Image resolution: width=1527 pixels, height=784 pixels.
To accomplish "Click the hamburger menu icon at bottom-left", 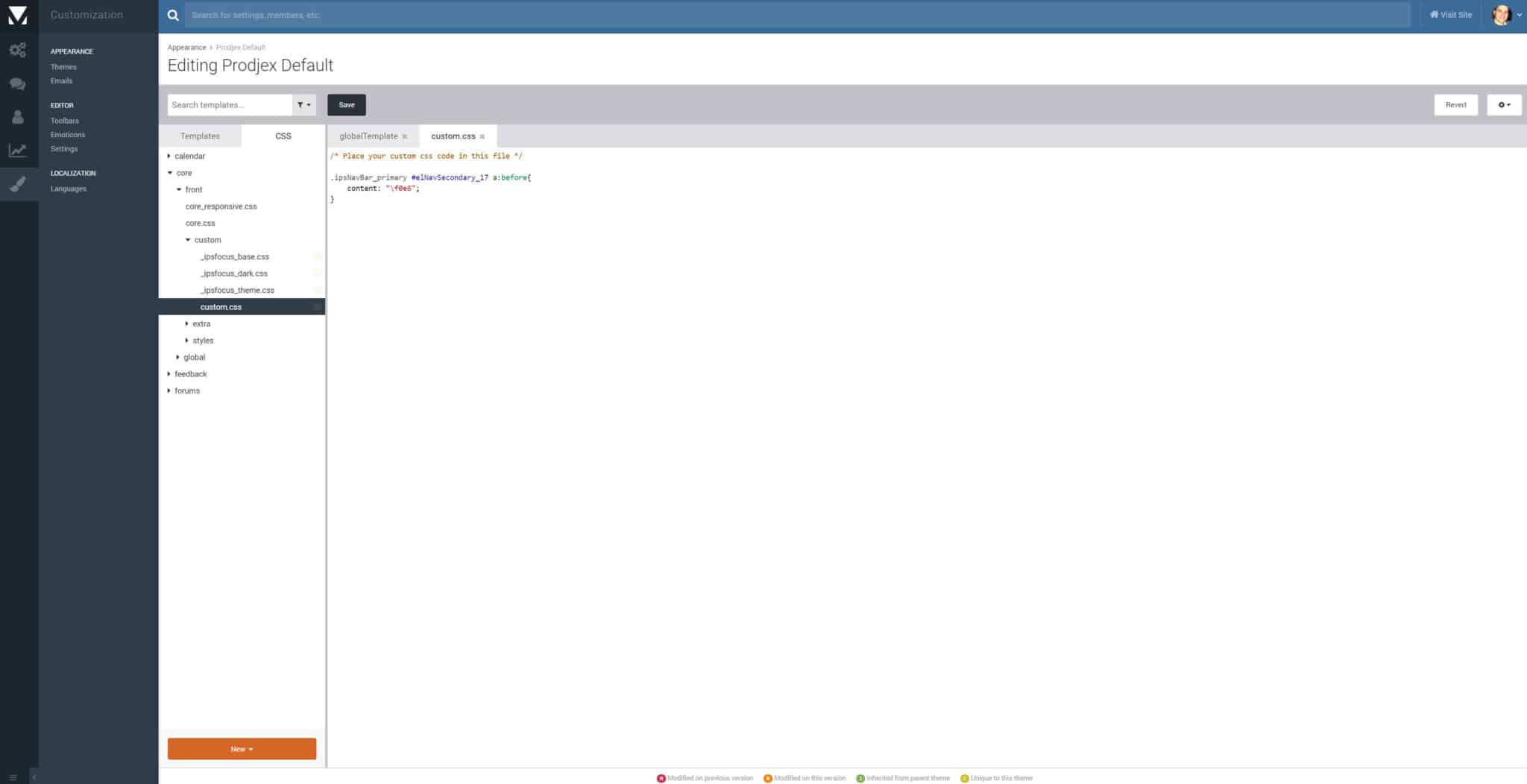I will pyautogui.click(x=13, y=777).
